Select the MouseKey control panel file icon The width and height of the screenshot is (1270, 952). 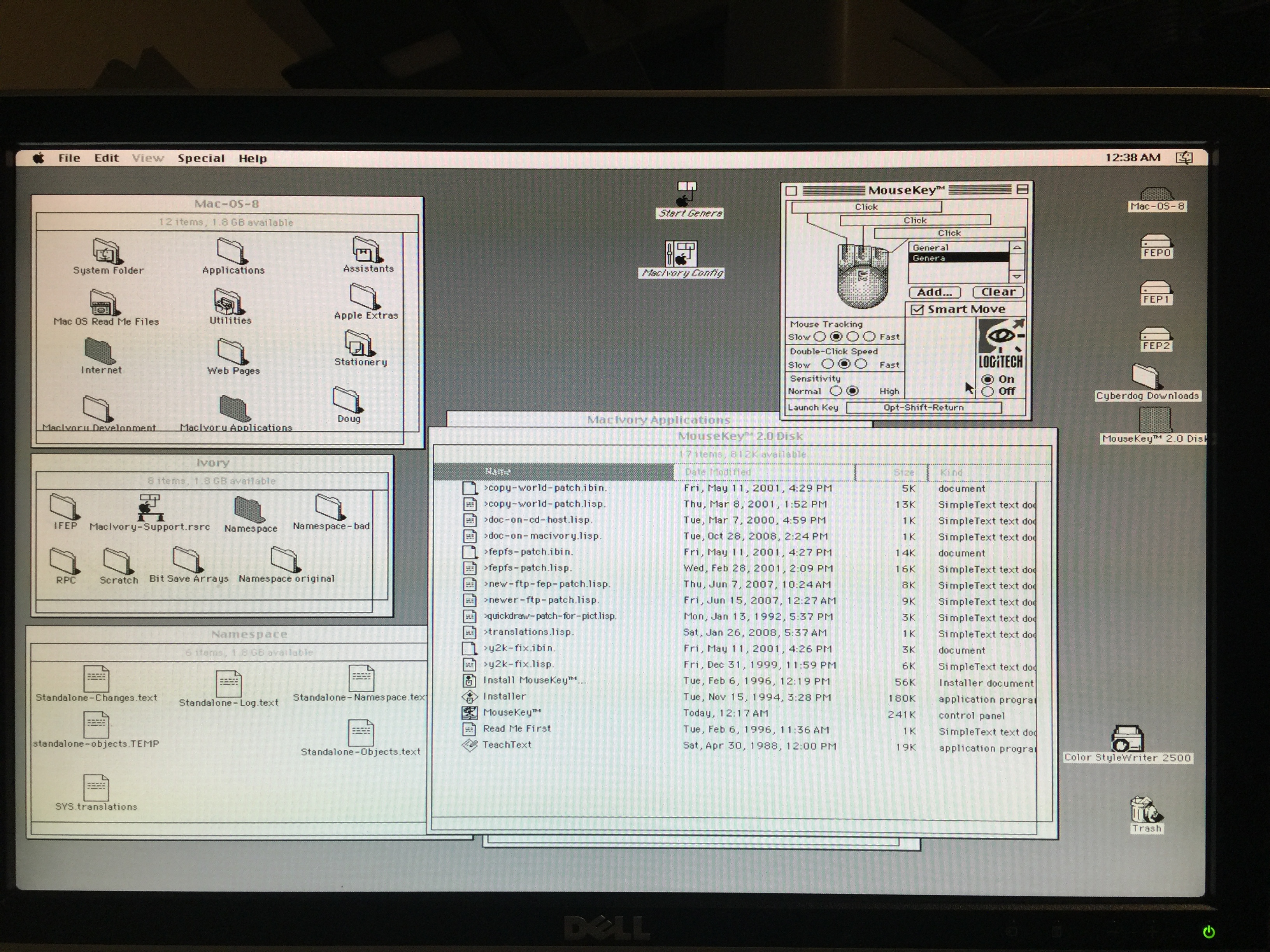point(470,713)
